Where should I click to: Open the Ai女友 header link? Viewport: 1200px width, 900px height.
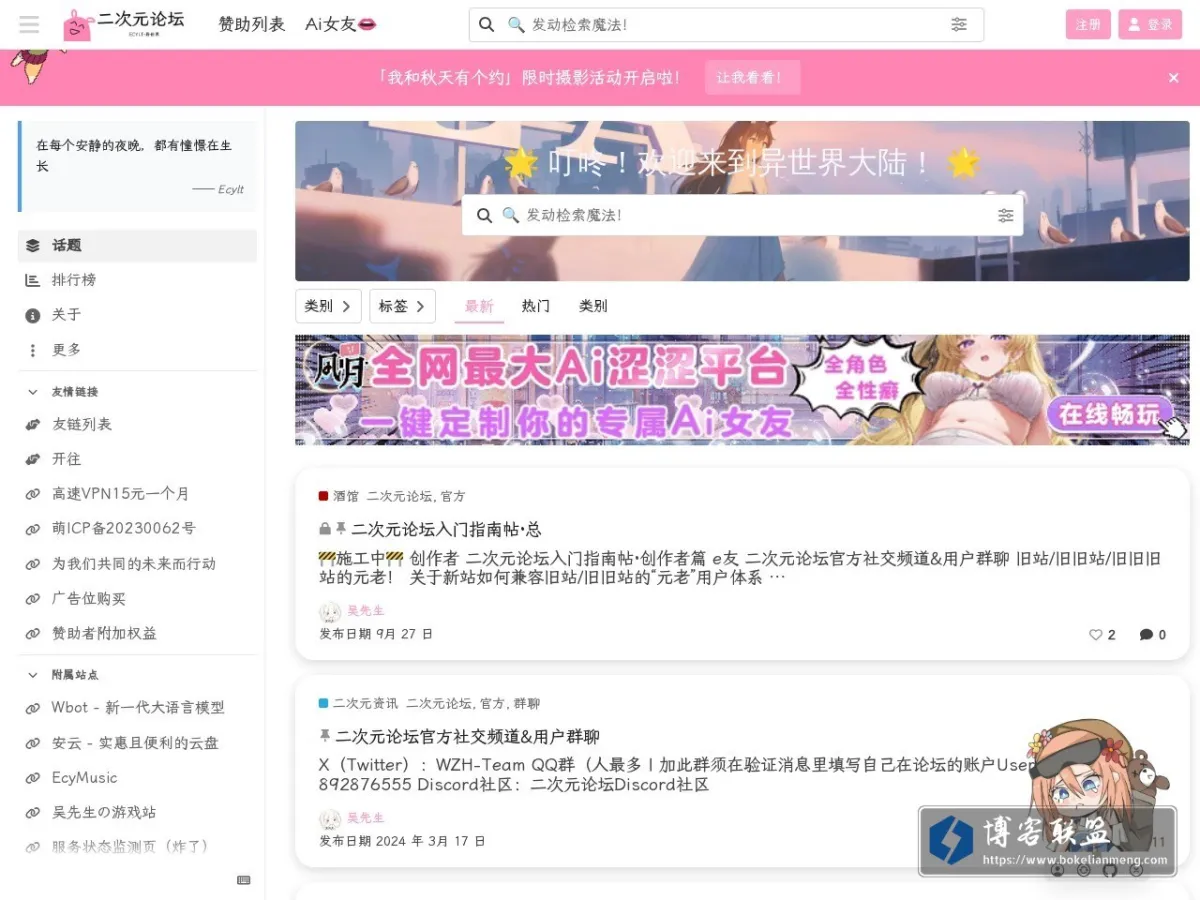click(341, 24)
